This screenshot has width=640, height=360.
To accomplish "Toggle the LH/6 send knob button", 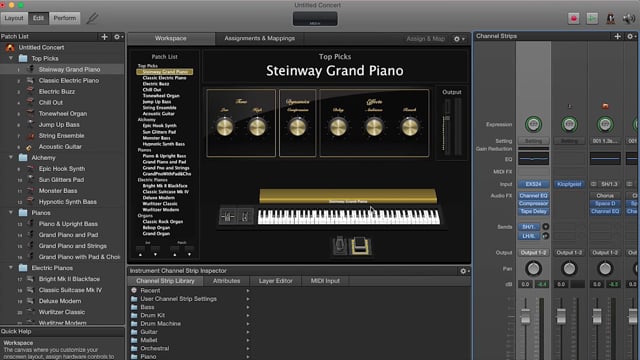I will click(545, 236).
